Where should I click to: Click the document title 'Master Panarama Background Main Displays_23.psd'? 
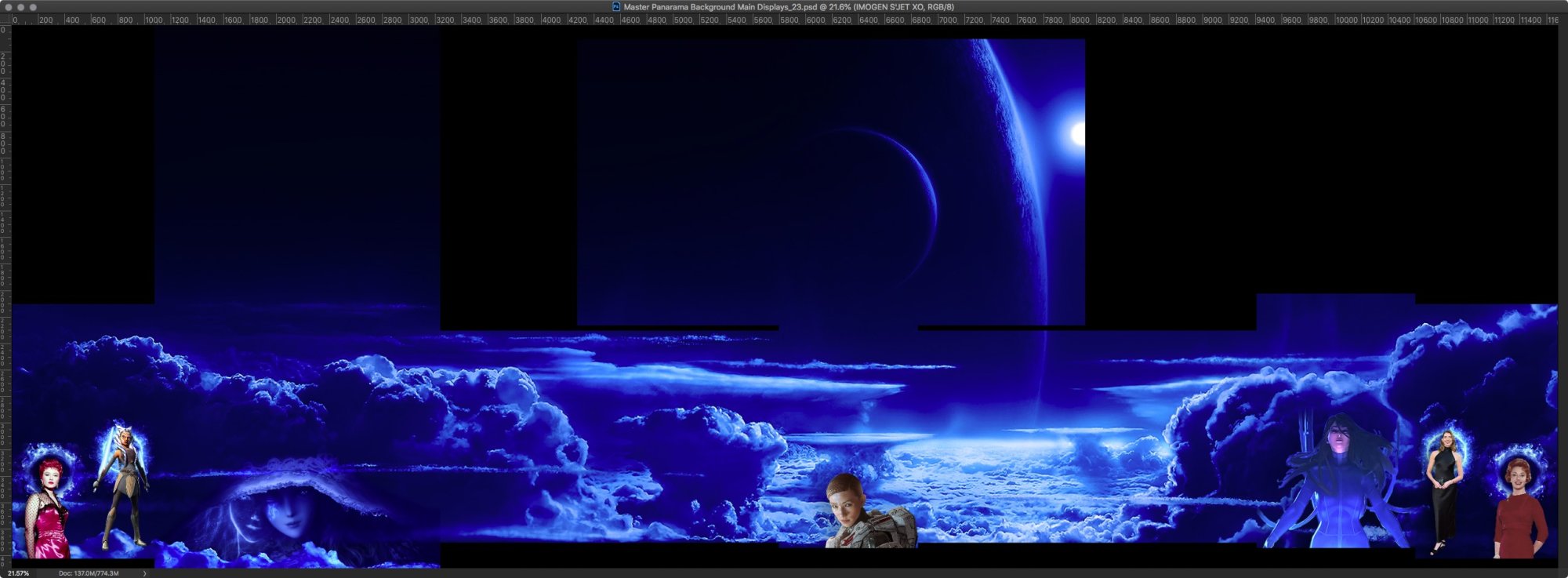[720, 7]
